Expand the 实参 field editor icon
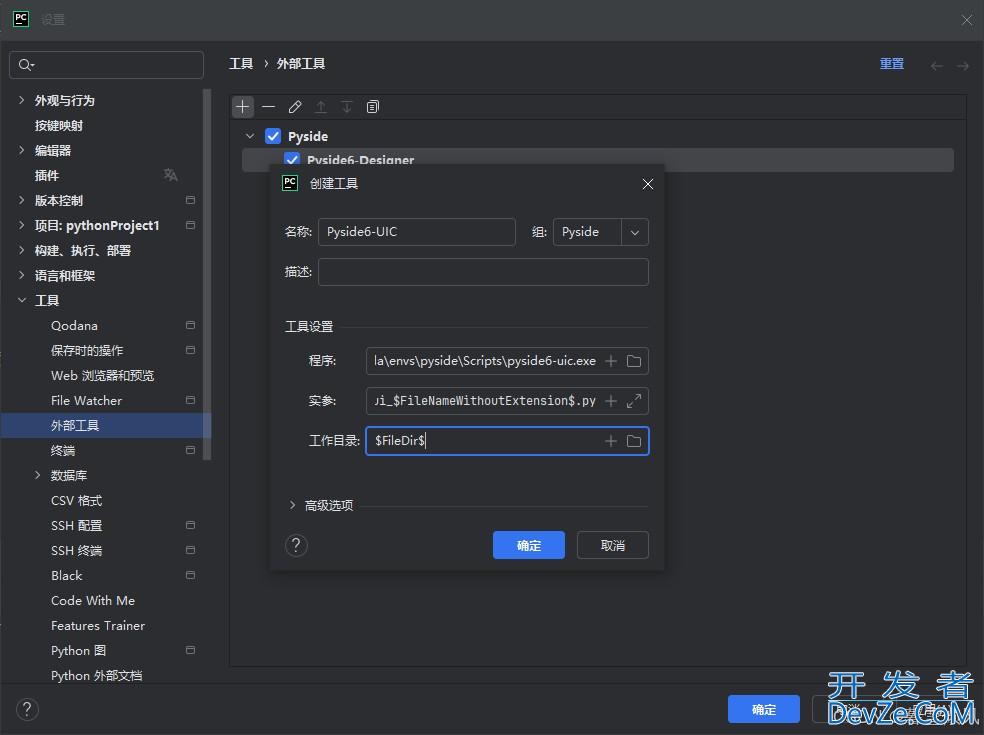 (634, 401)
